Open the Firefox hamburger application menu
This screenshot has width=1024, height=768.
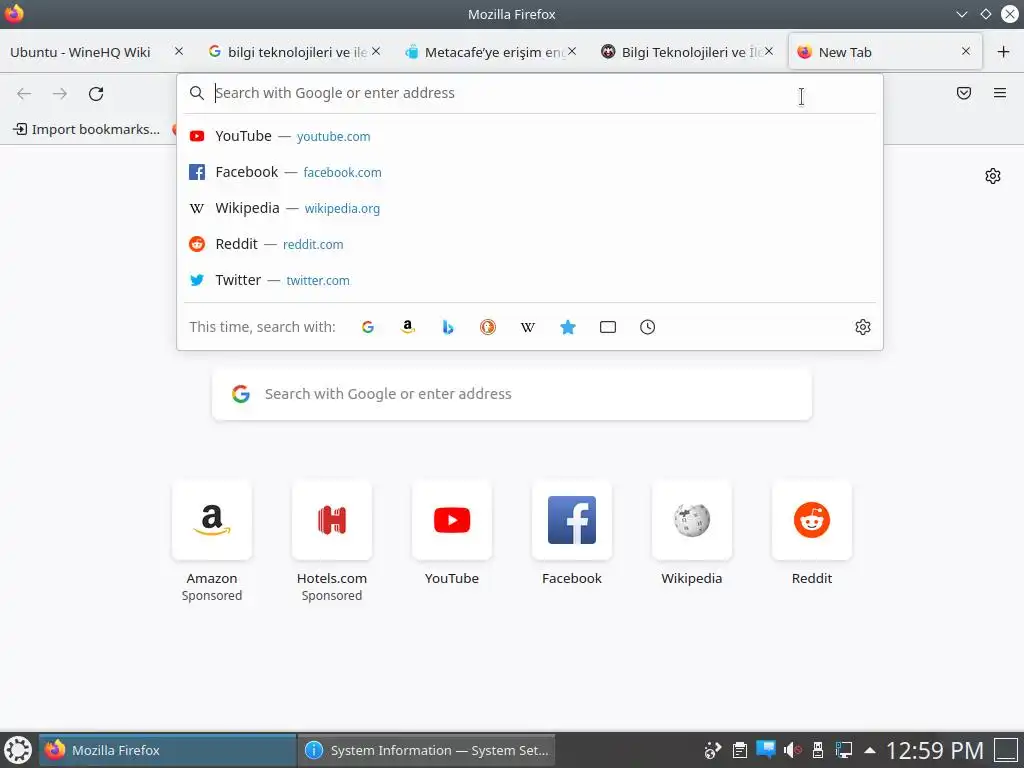point(1000,93)
